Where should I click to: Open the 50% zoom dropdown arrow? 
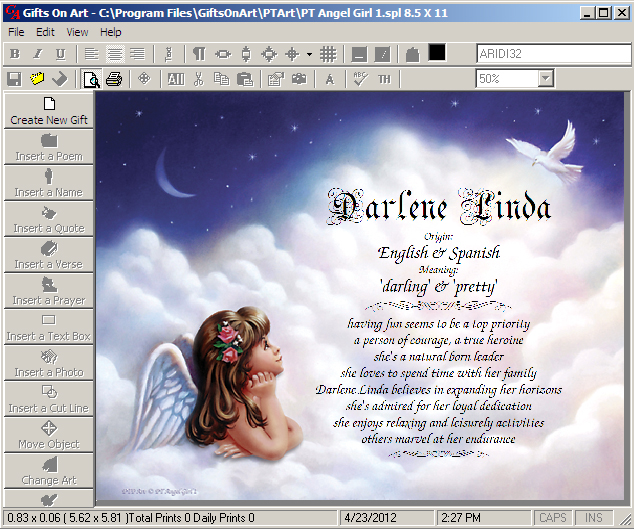(545, 78)
